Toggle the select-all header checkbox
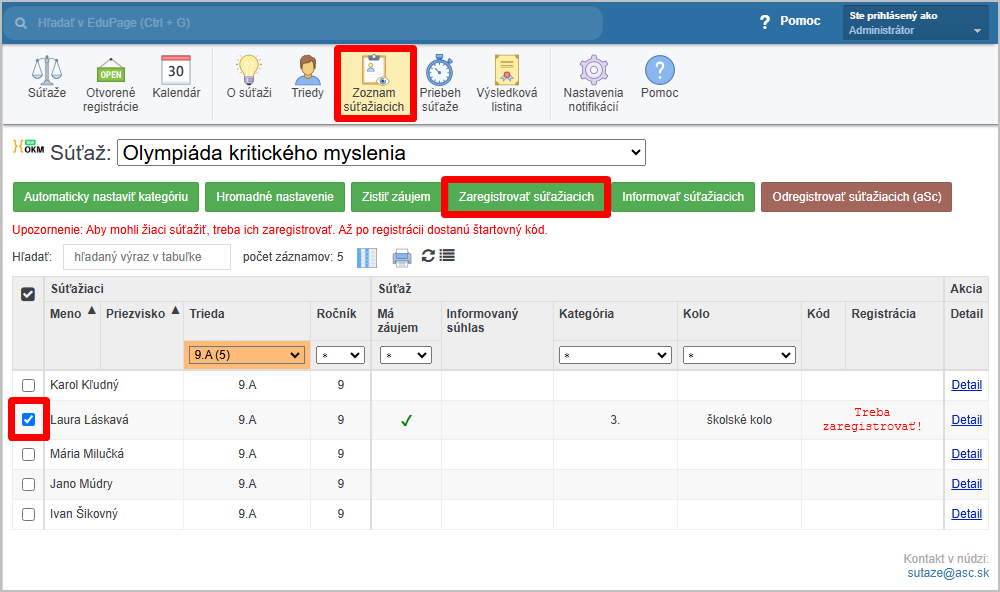This screenshot has height=592, width=1000. 28,294
